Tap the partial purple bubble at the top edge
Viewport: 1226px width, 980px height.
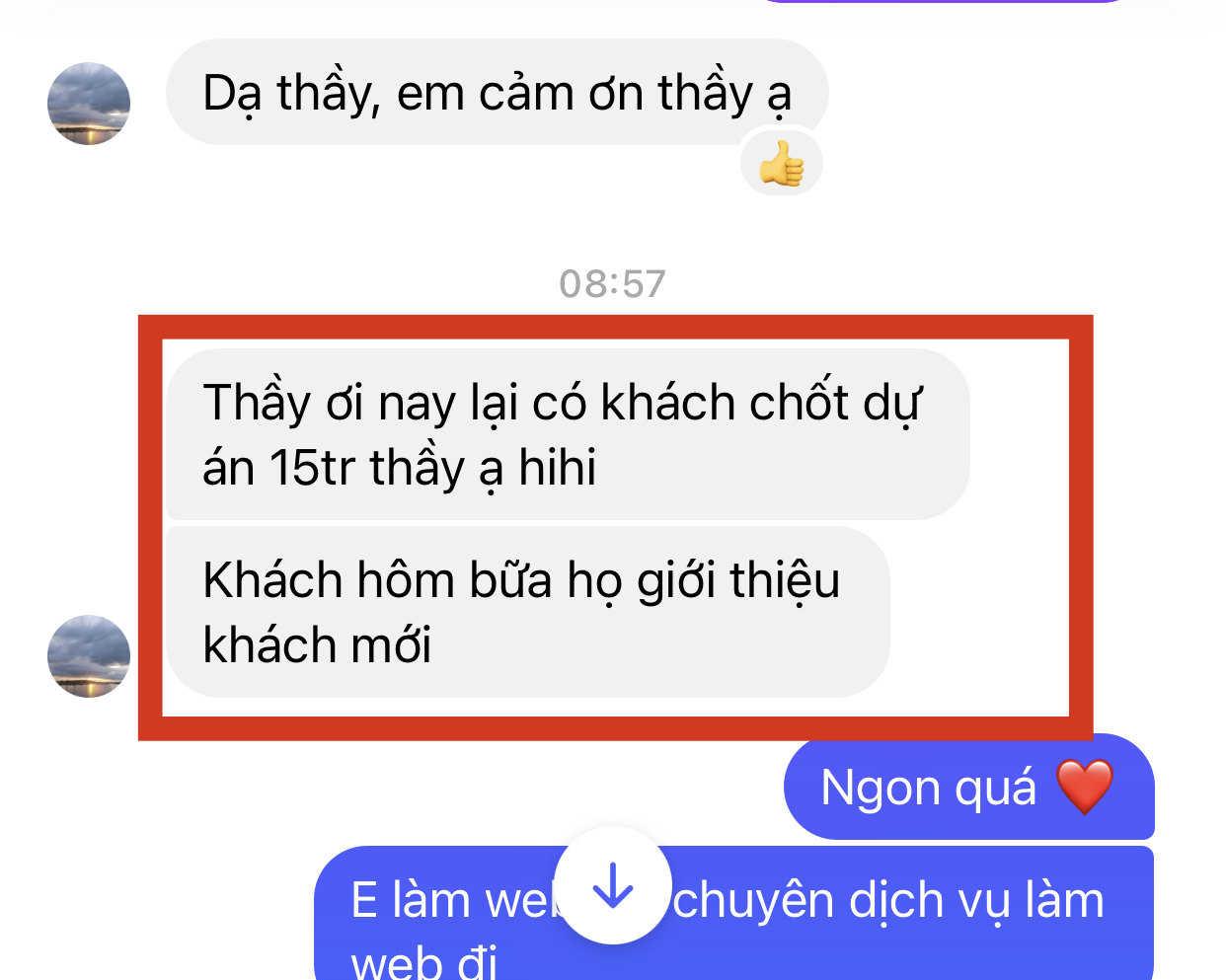tap(943, 2)
